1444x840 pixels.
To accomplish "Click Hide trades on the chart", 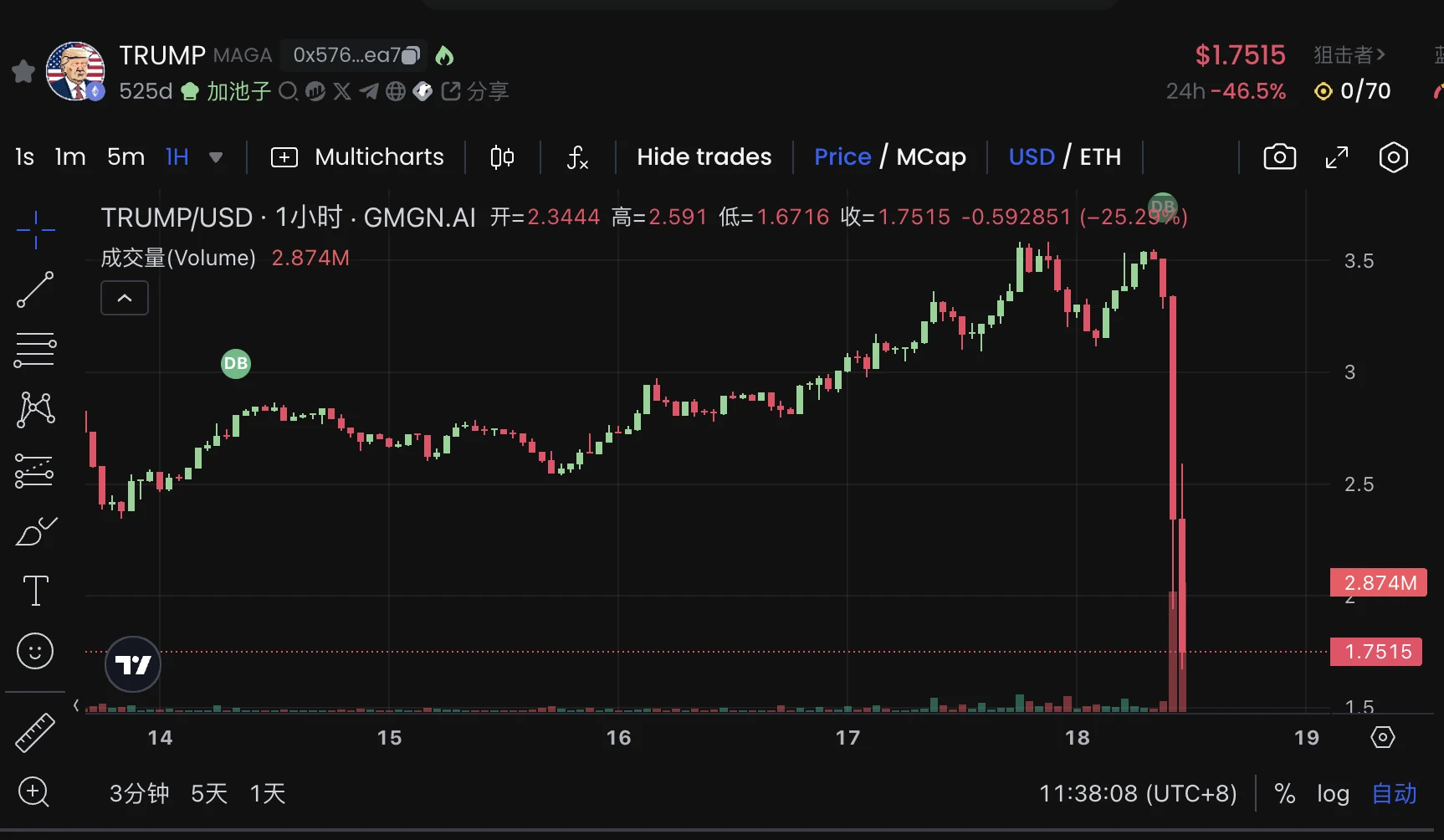I will click(x=704, y=156).
